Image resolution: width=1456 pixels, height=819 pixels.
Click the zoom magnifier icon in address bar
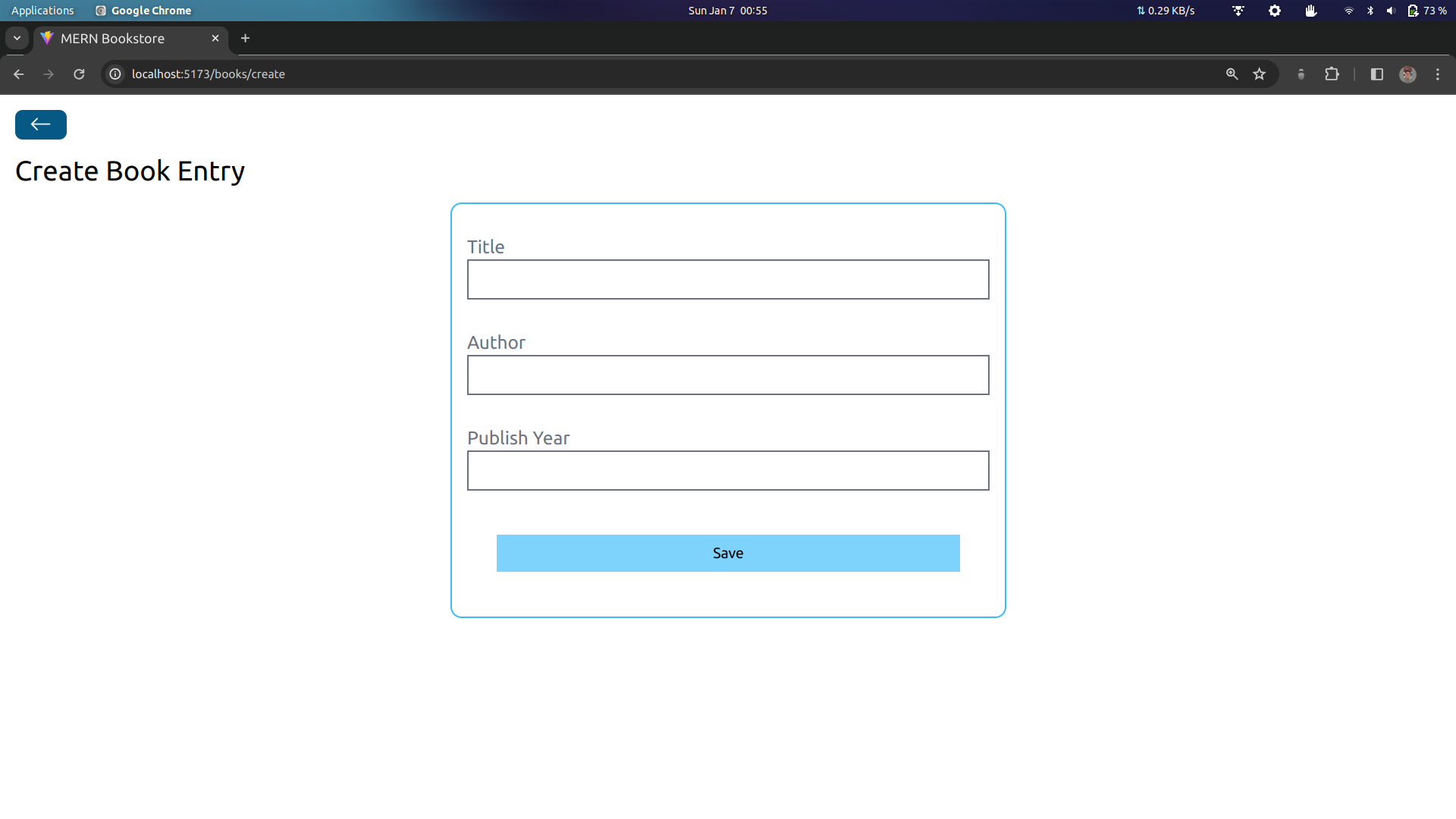[x=1232, y=74]
